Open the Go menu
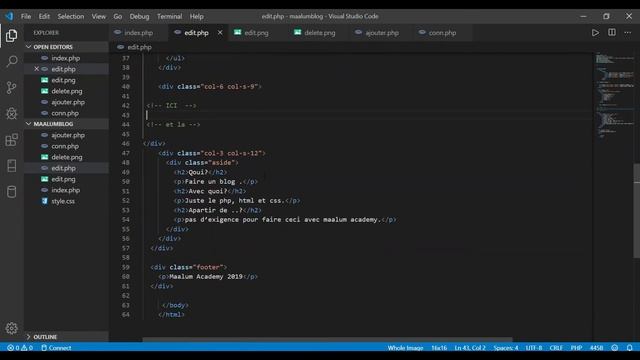The image size is (640, 360). coord(118,16)
